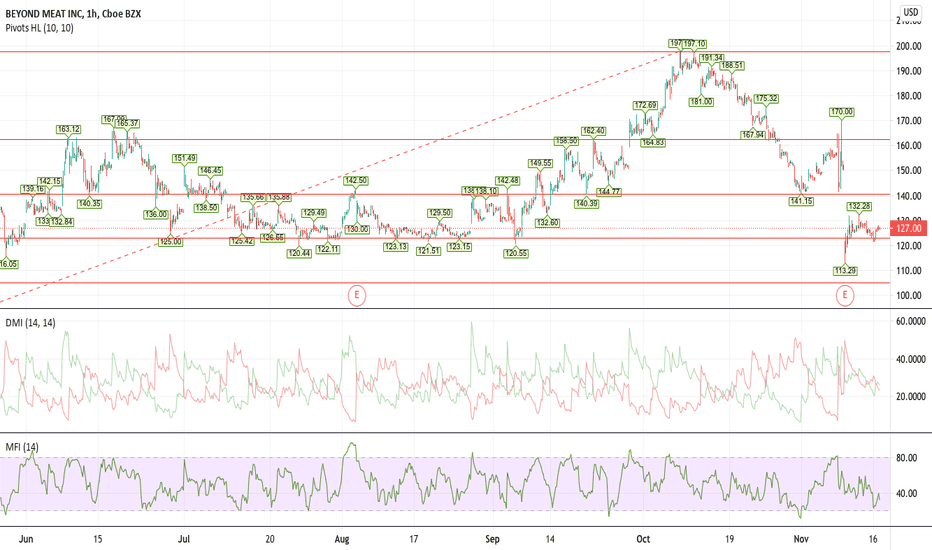The height and width of the screenshot is (550, 932).
Task: Click the 167.94 pivot low label
Action: point(753,135)
